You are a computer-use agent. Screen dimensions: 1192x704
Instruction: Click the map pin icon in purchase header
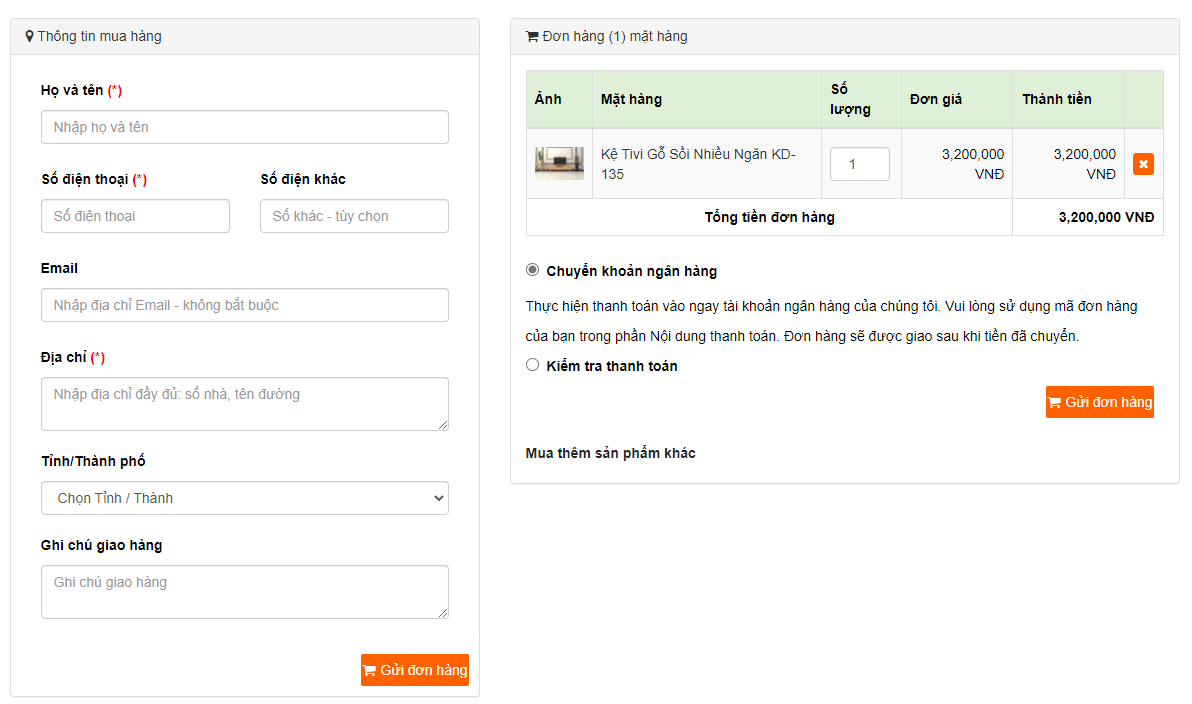pos(29,37)
